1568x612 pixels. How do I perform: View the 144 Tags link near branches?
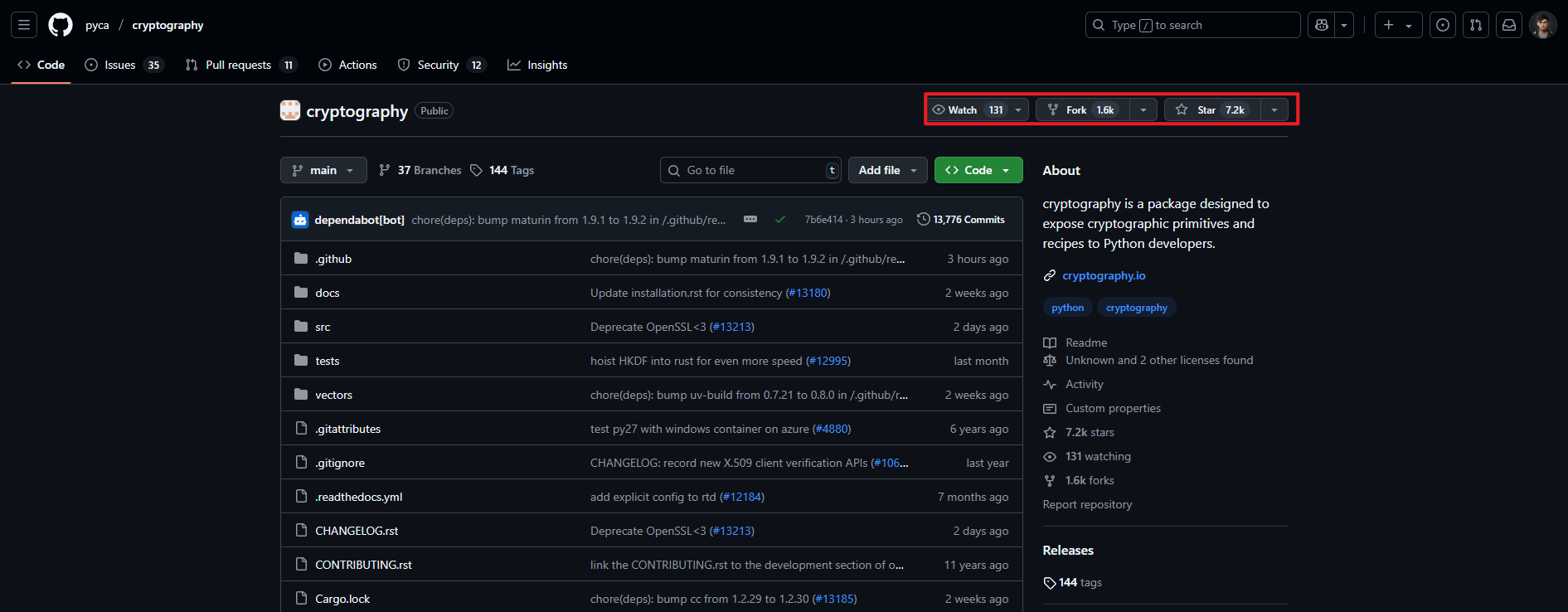pos(502,170)
